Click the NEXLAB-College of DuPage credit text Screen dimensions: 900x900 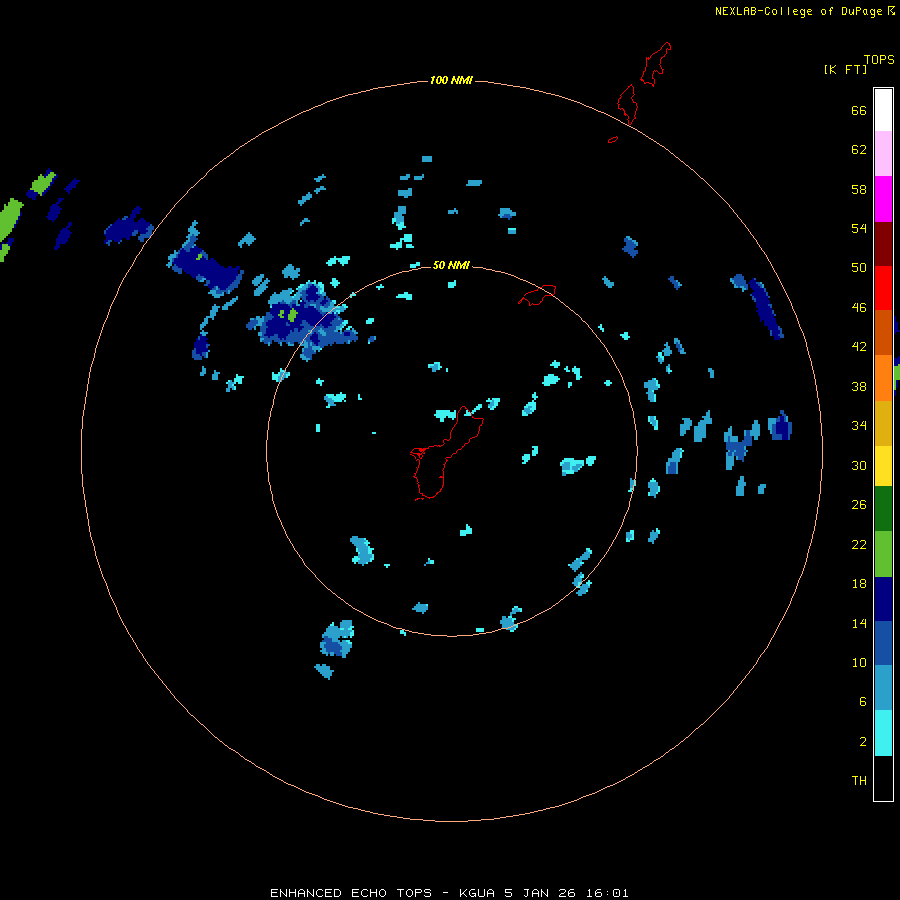[x=804, y=11]
